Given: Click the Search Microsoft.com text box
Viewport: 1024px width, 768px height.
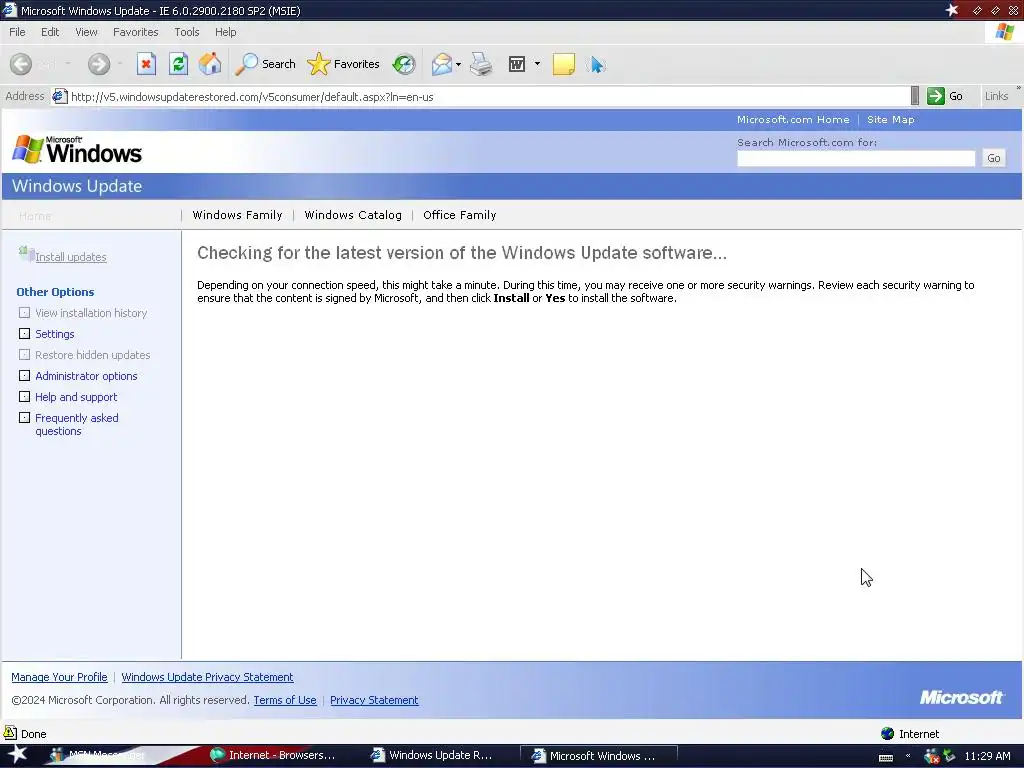Looking at the screenshot, I should click(x=856, y=158).
